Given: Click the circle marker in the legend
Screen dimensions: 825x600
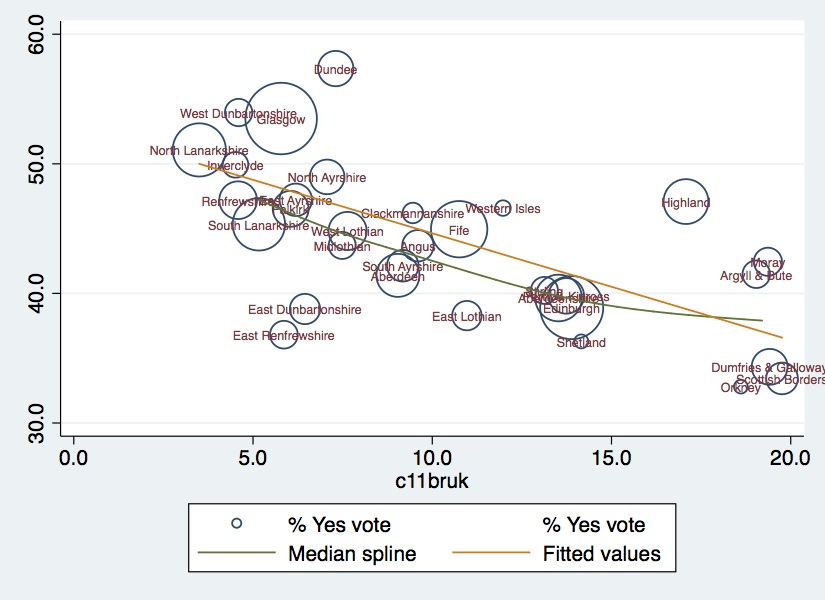Looking at the screenshot, I should (x=236, y=524).
